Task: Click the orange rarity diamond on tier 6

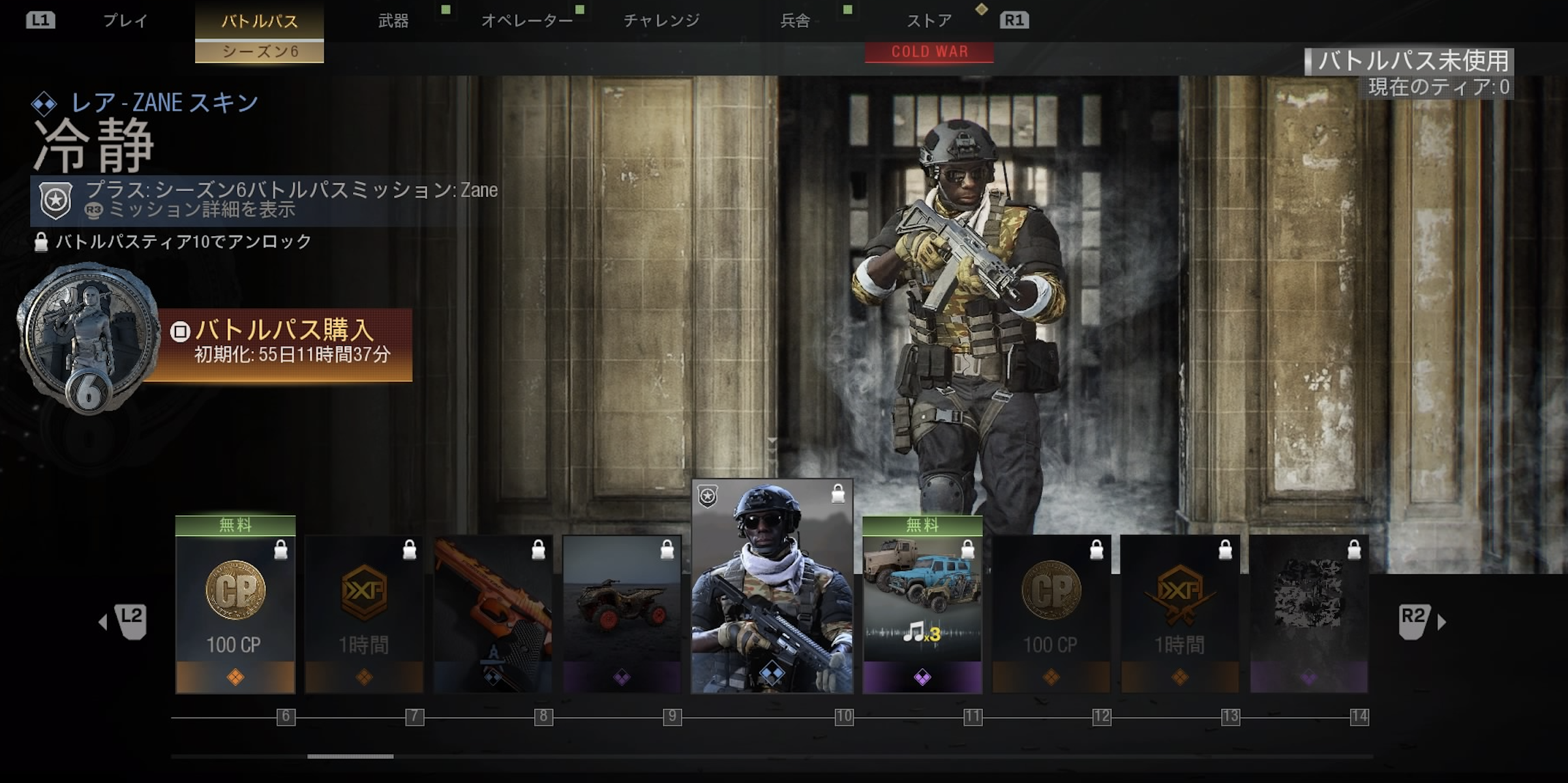Action: point(235,677)
